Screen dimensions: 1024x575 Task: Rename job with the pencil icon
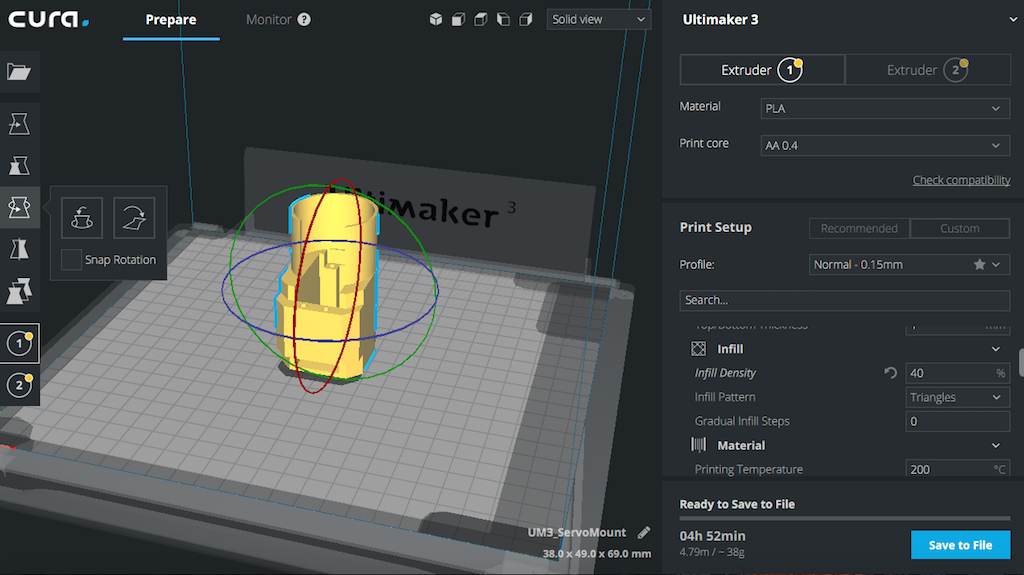[x=644, y=533]
